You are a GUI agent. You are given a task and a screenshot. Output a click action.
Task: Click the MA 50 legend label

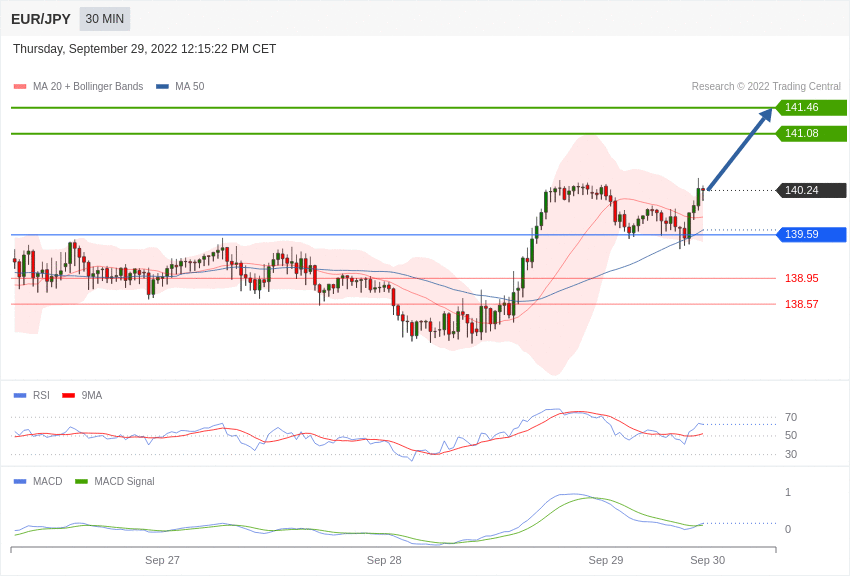[x=190, y=86]
